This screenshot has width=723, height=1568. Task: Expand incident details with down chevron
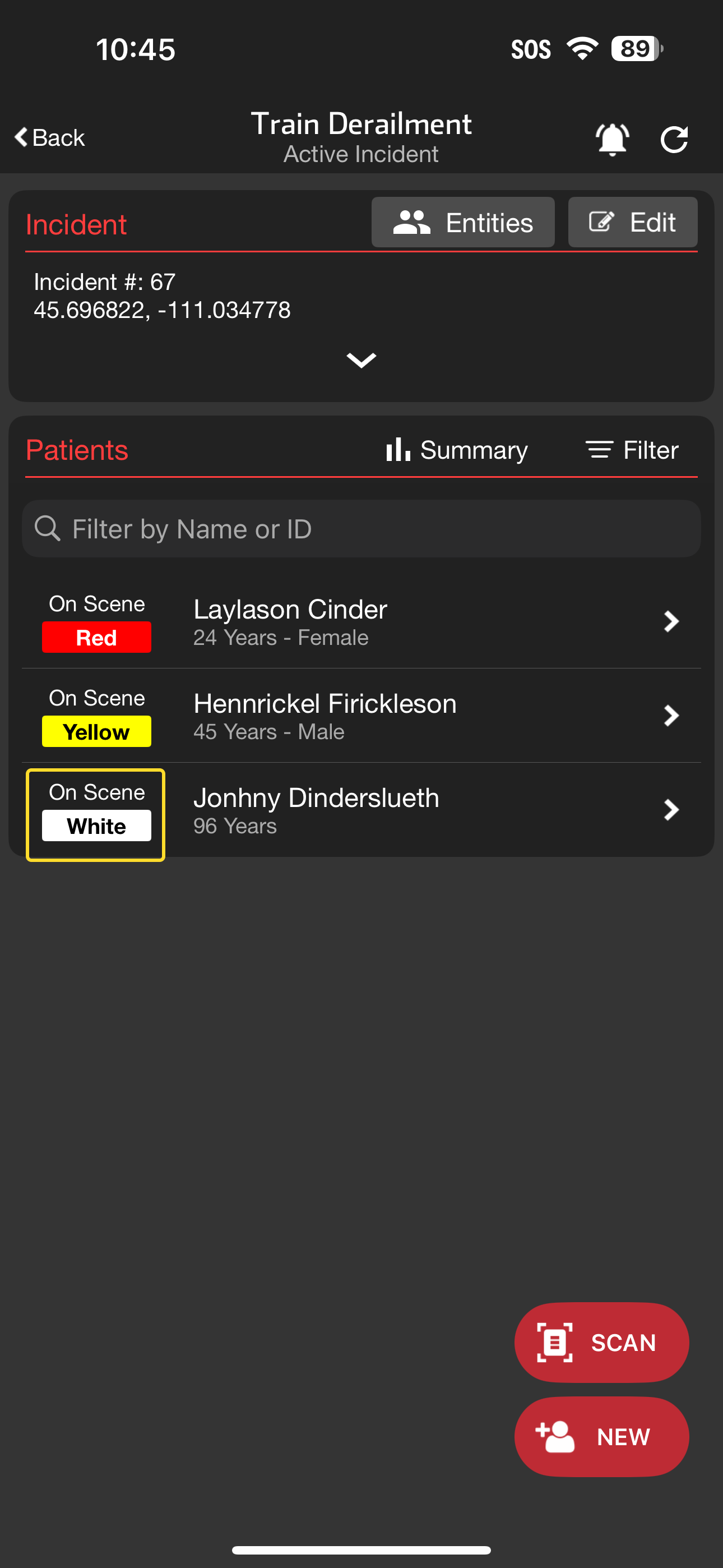(361, 359)
